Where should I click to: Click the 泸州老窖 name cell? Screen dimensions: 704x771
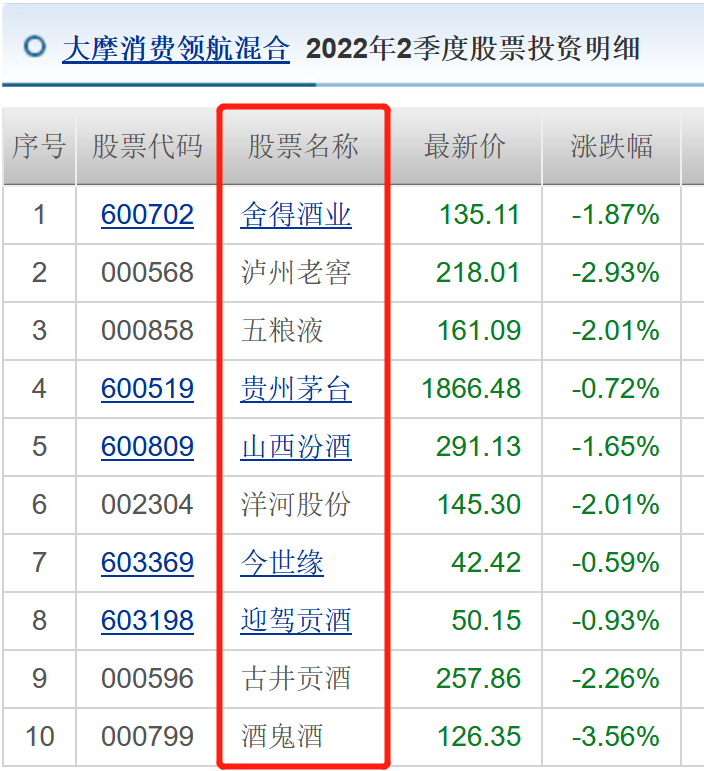[303, 273]
